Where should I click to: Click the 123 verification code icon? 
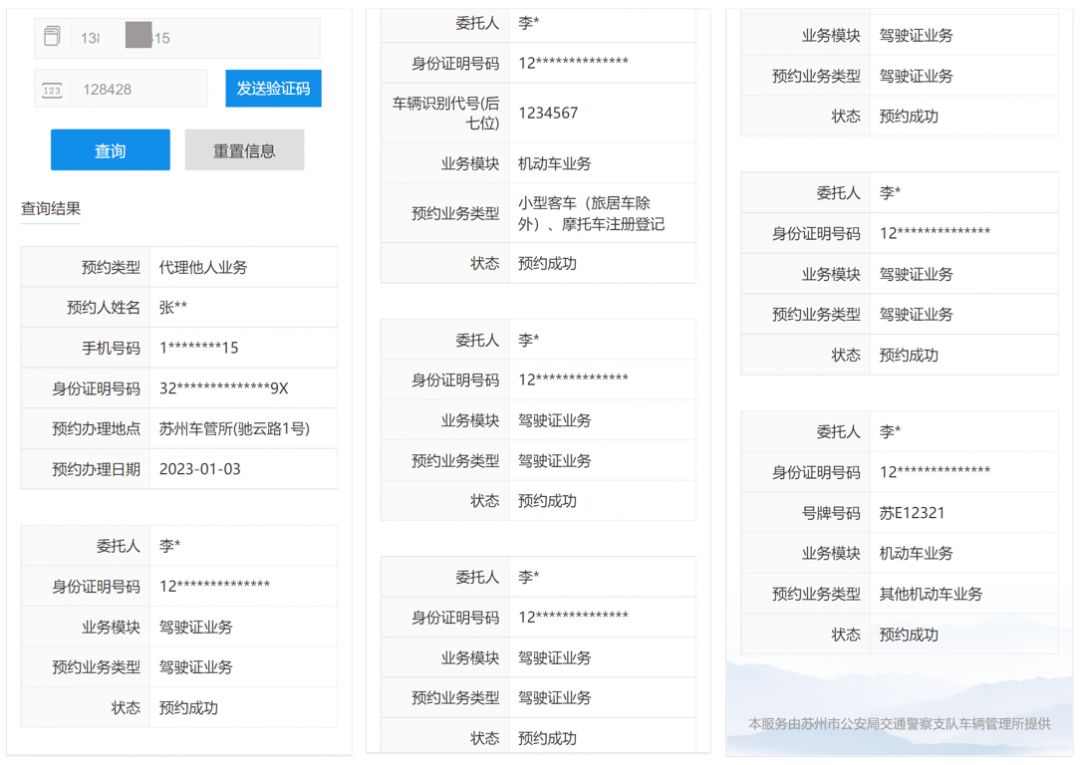pos(52,90)
